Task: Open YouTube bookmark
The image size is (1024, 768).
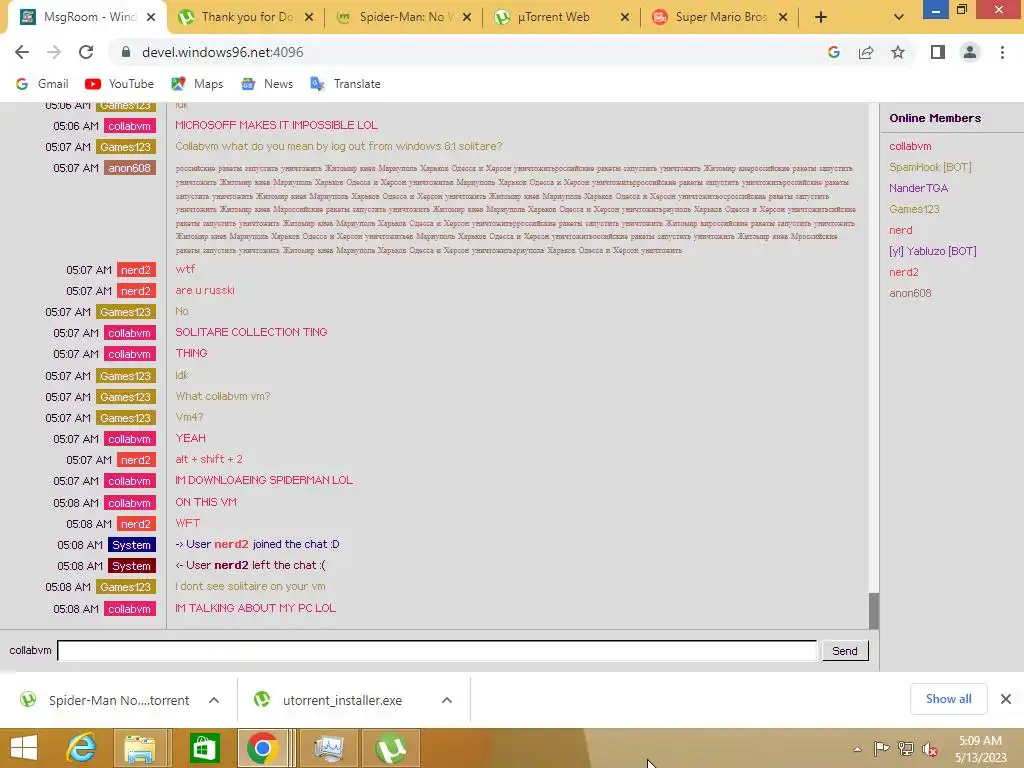Action: [x=120, y=84]
